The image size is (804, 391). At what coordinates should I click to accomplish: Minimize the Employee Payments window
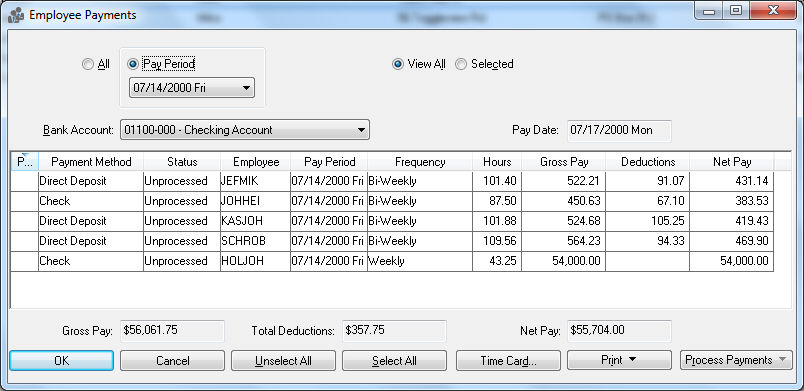[x=710, y=10]
